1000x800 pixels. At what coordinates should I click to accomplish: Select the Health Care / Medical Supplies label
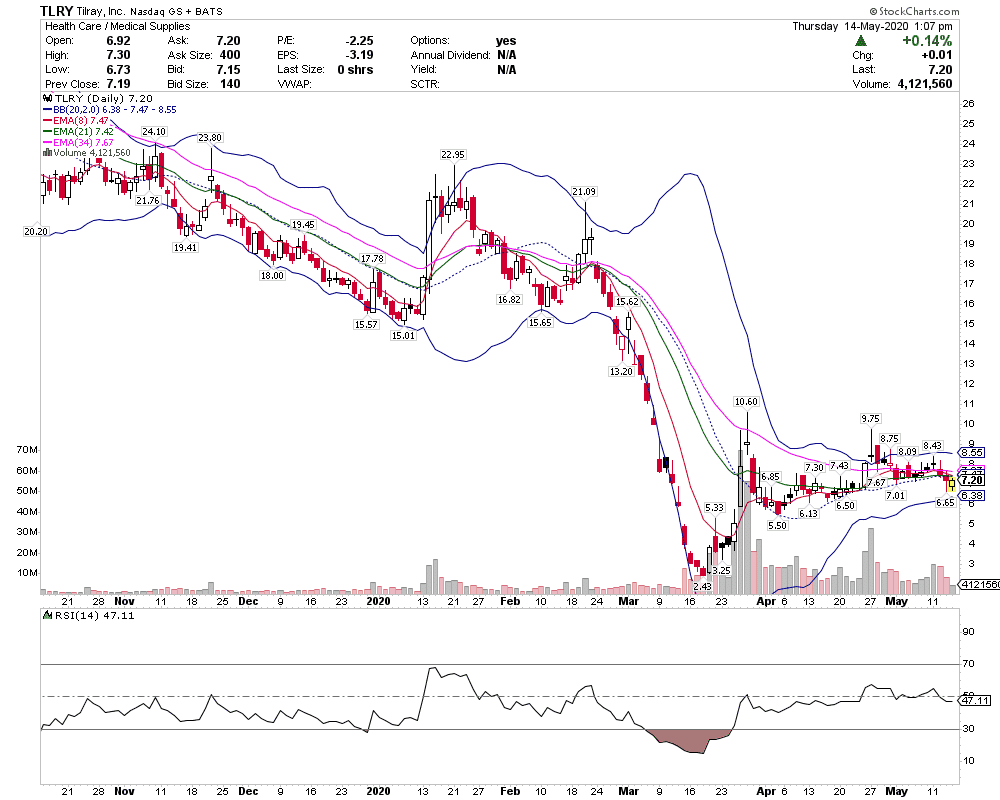pos(117,26)
